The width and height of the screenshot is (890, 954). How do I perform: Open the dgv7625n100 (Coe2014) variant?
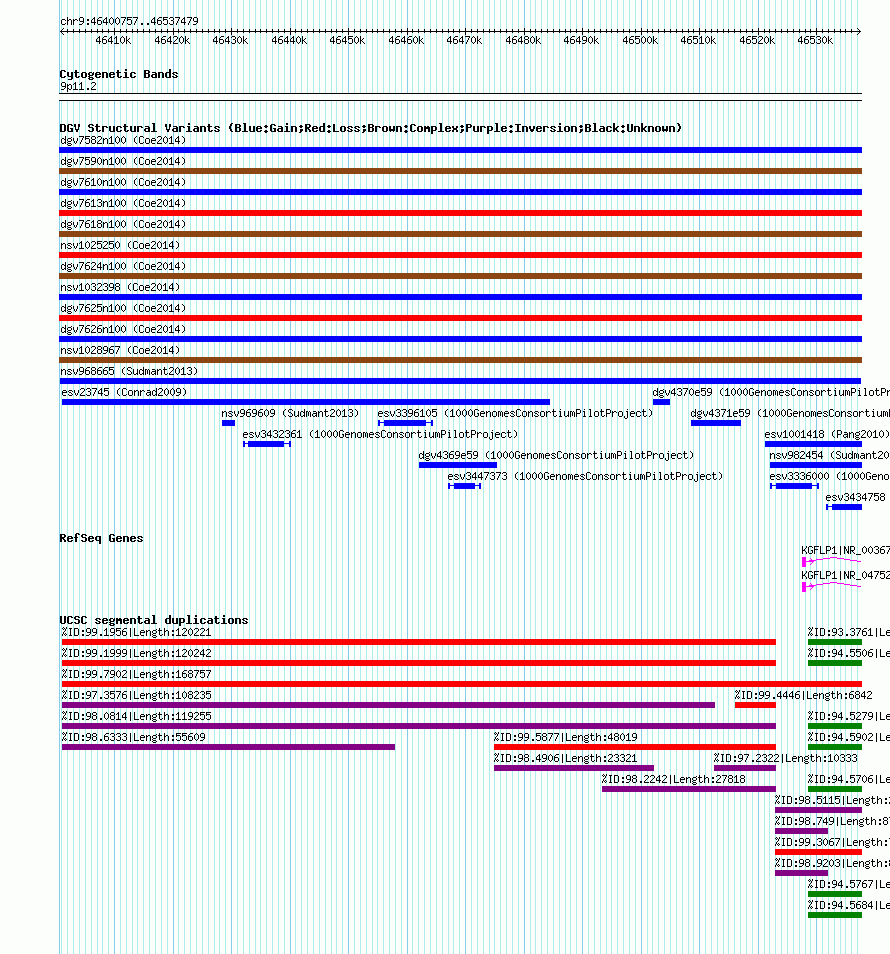123,308
